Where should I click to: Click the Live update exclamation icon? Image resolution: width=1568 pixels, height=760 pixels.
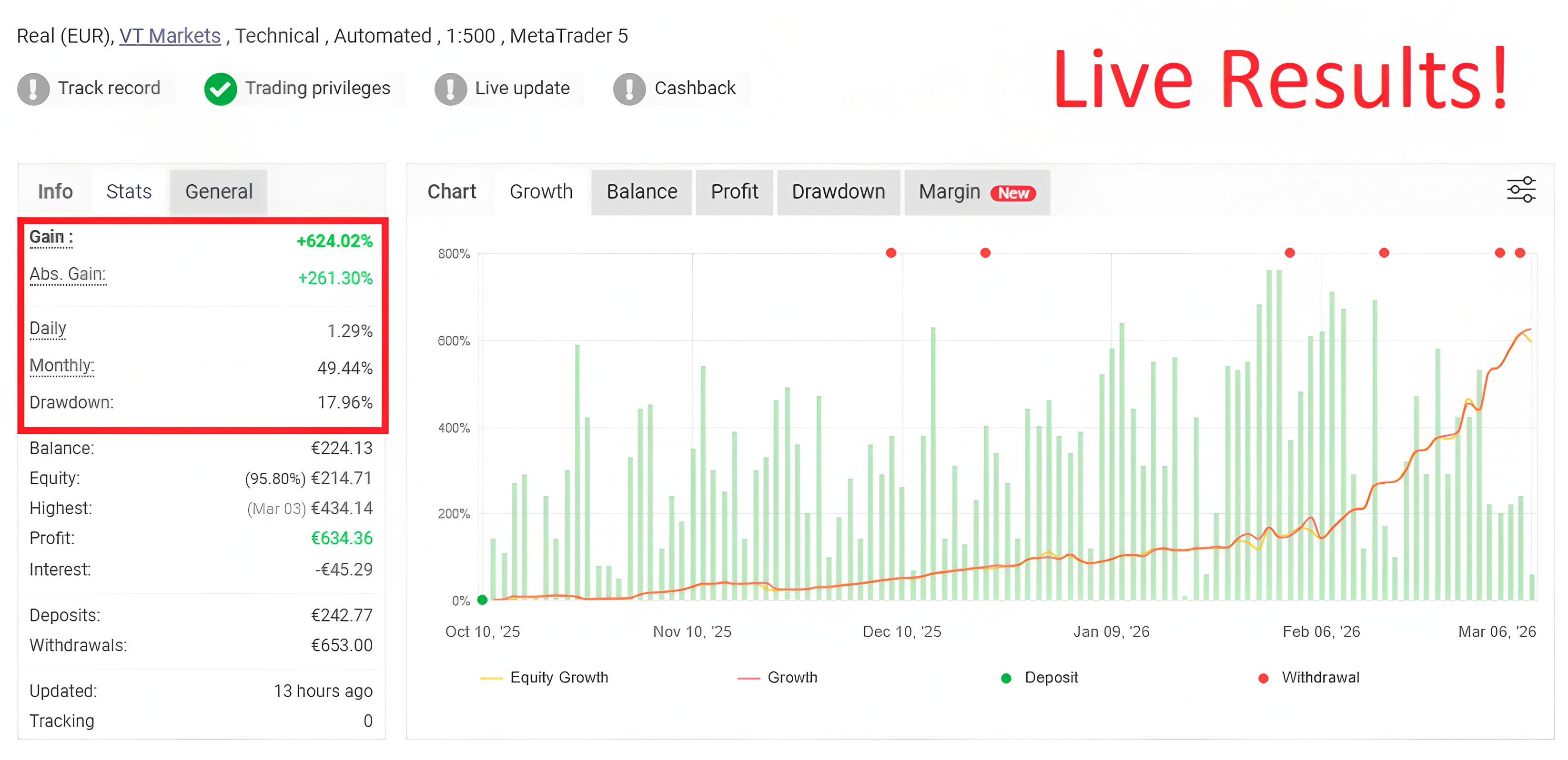click(x=450, y=89)
